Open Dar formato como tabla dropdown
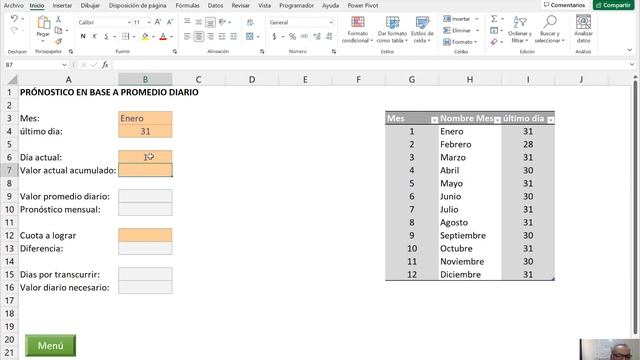Viewport: 640px width, 360px height. point(392,29)
